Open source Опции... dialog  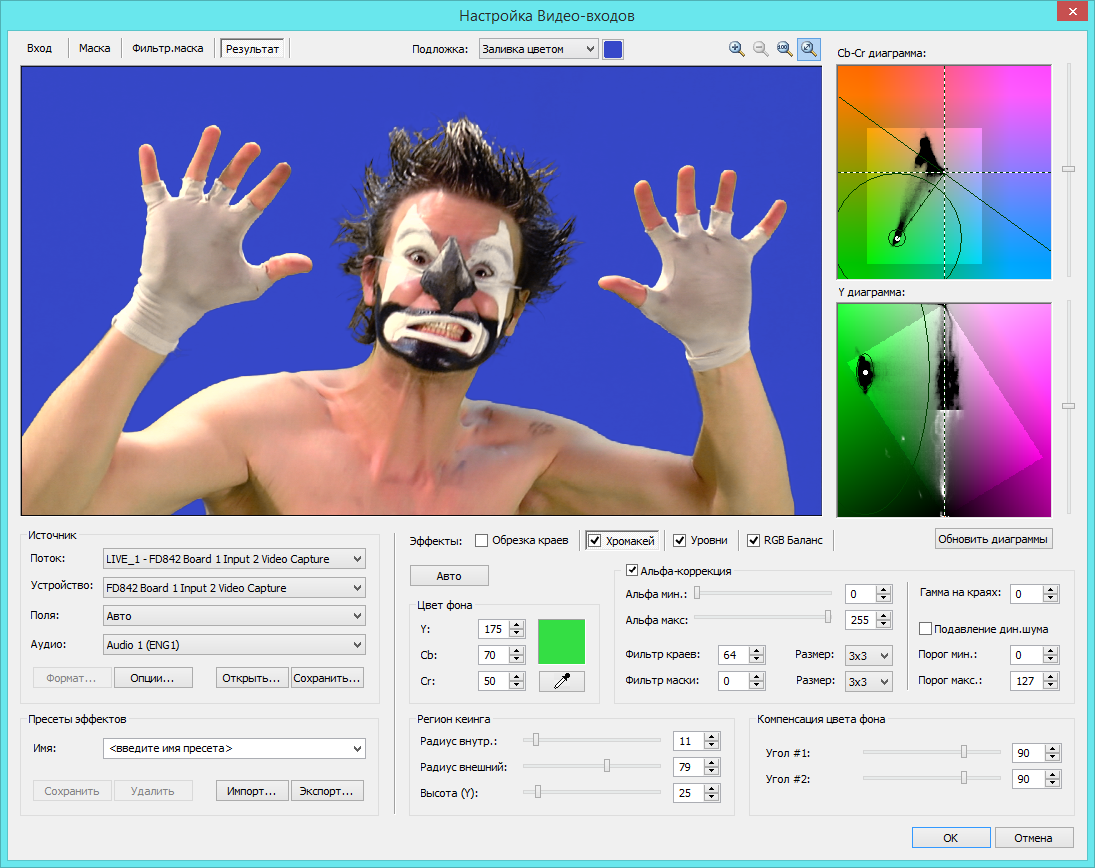pyautogui.click(x=152, y=678)
